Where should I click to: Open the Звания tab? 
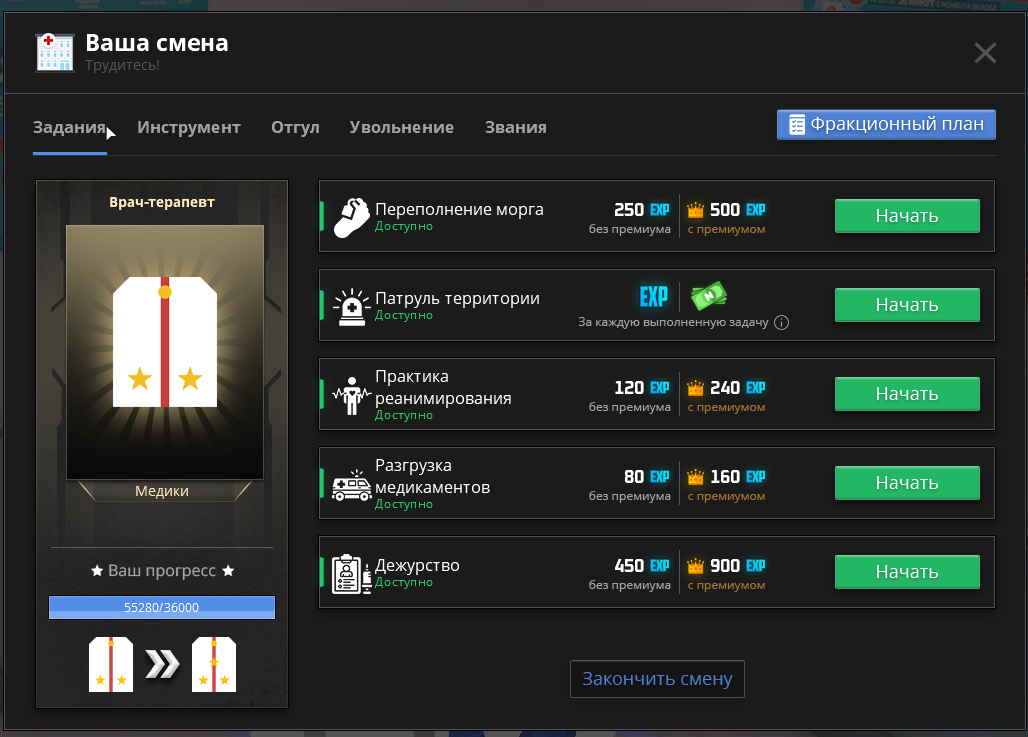(x=515, y=127)
